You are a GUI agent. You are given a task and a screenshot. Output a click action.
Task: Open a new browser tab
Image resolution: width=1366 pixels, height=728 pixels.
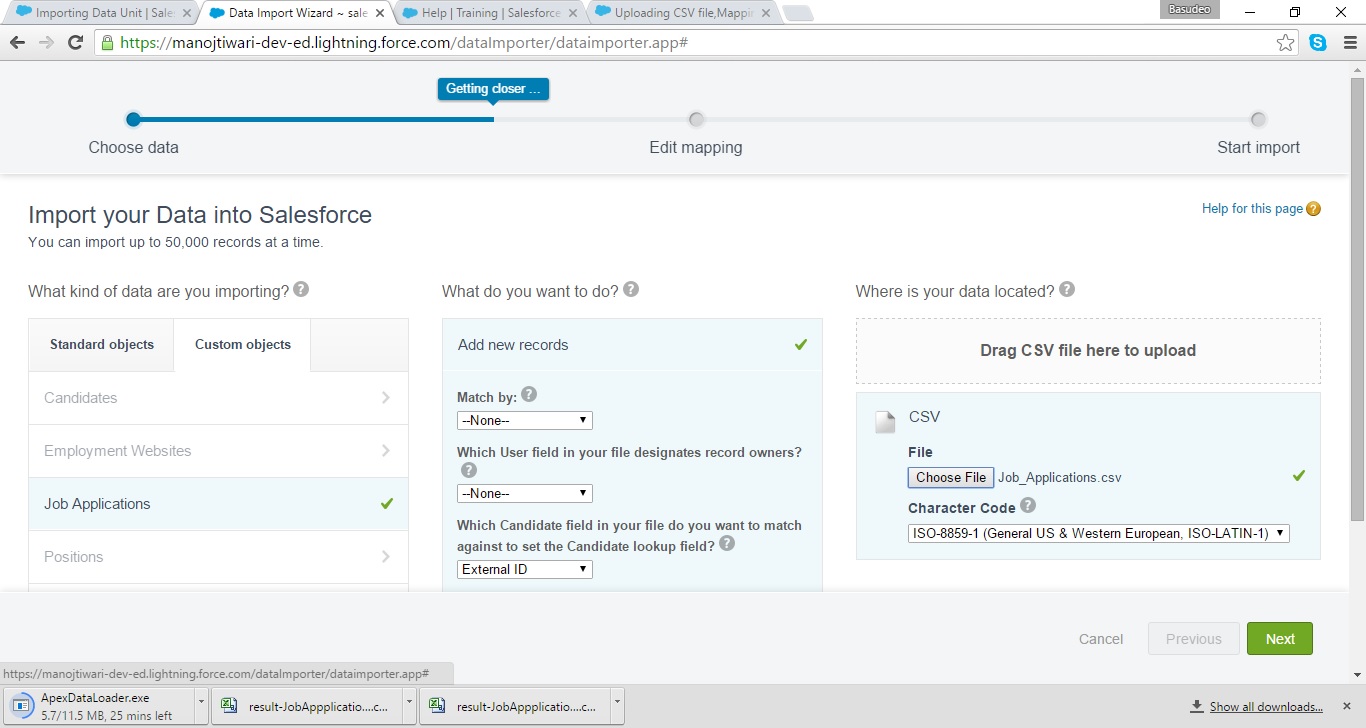tap(798, 13)
